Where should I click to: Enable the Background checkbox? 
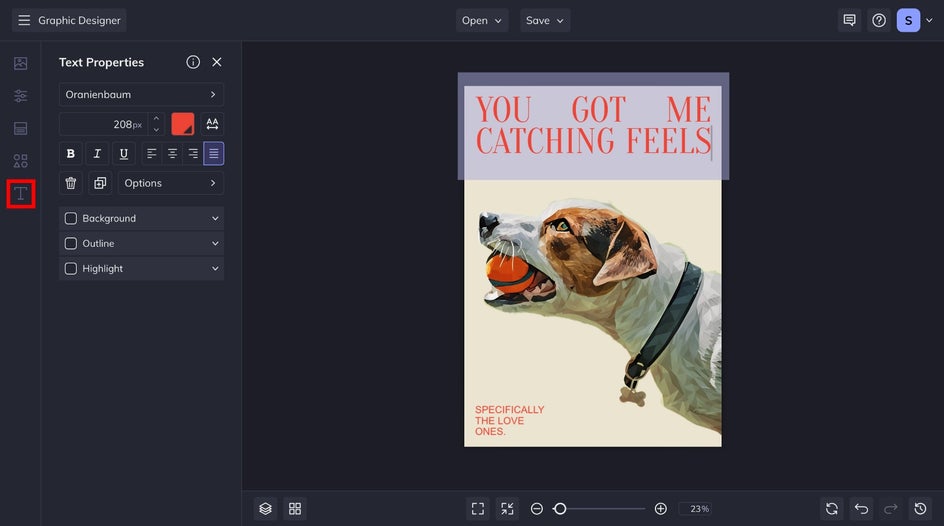point(70,218)
